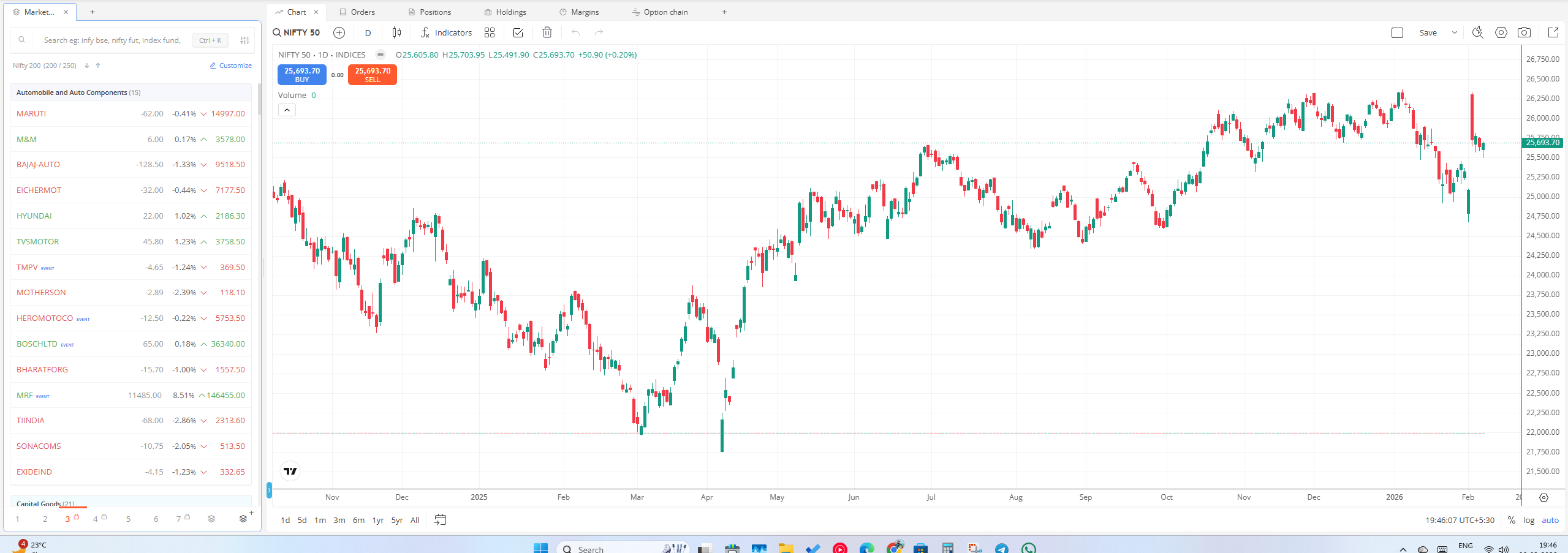Take a chart snapshot with camera icon
1568x553 pixels.
point(1523,32)
